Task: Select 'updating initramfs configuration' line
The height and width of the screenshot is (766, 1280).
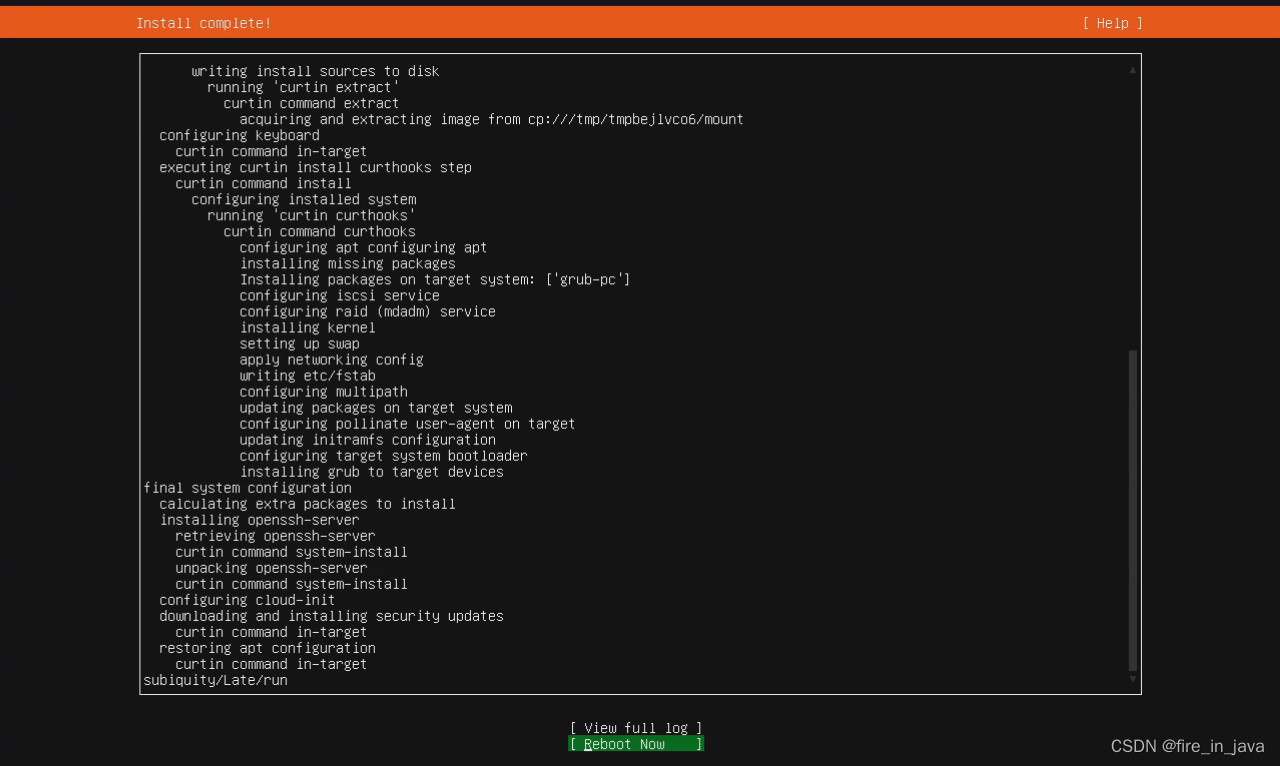Action: click(368, 439)
